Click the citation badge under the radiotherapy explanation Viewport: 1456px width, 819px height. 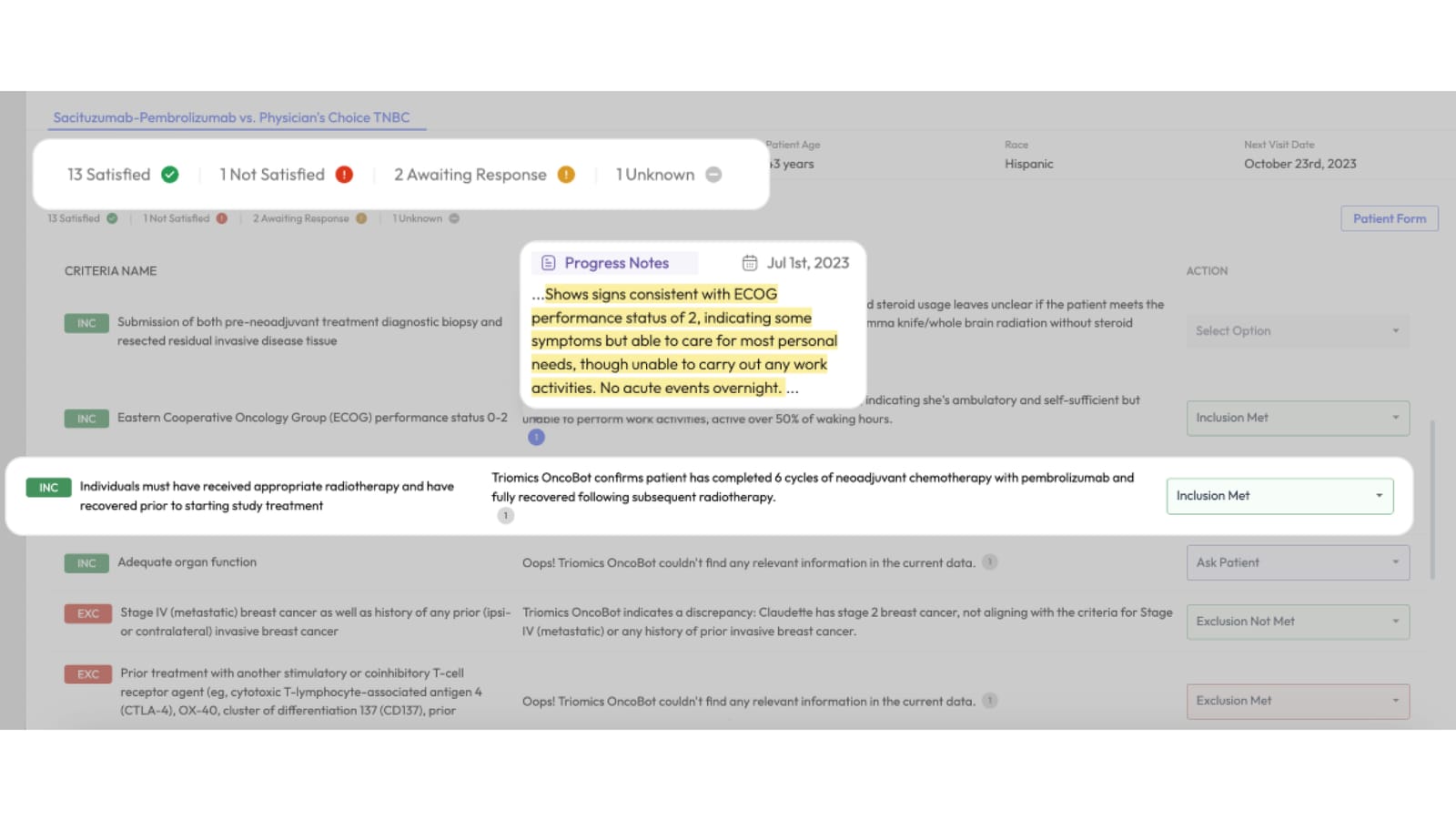(x=506, y=516)
